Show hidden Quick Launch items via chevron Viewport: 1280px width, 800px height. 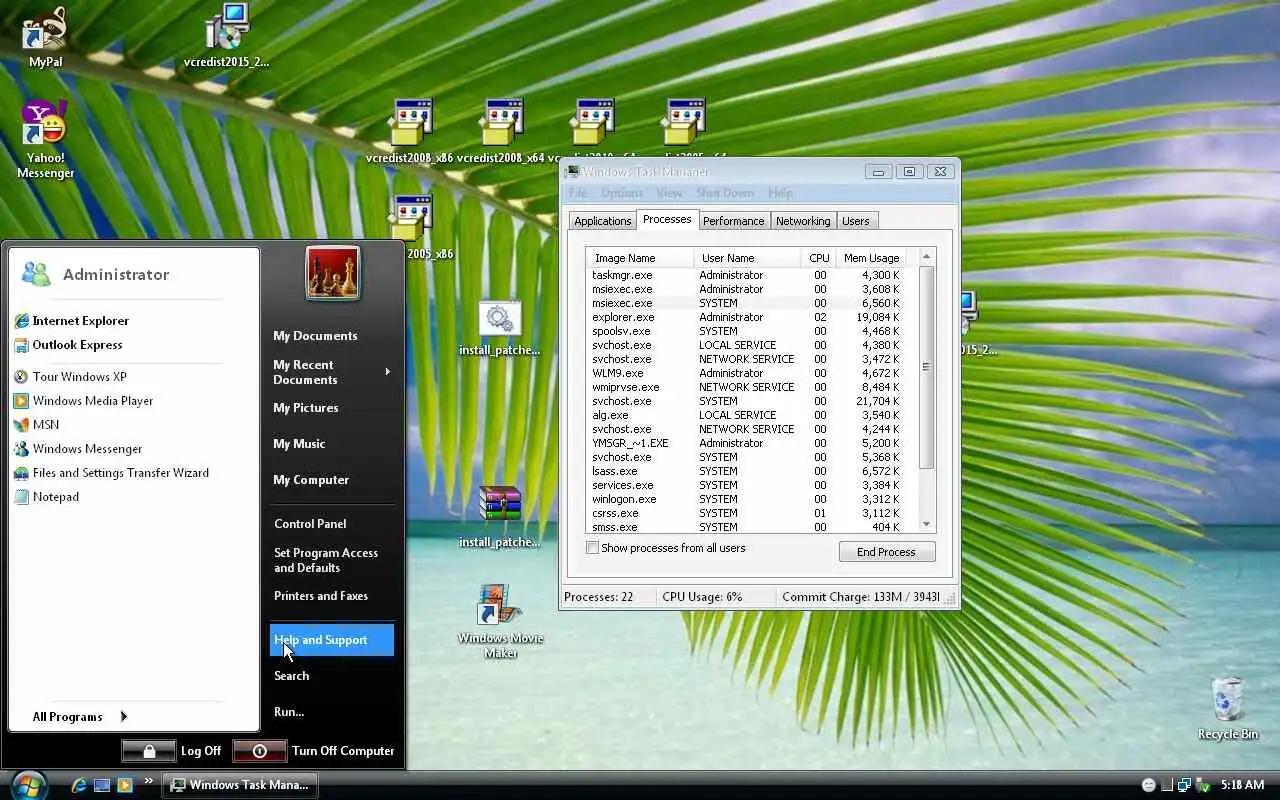click(x=149, y=781)
